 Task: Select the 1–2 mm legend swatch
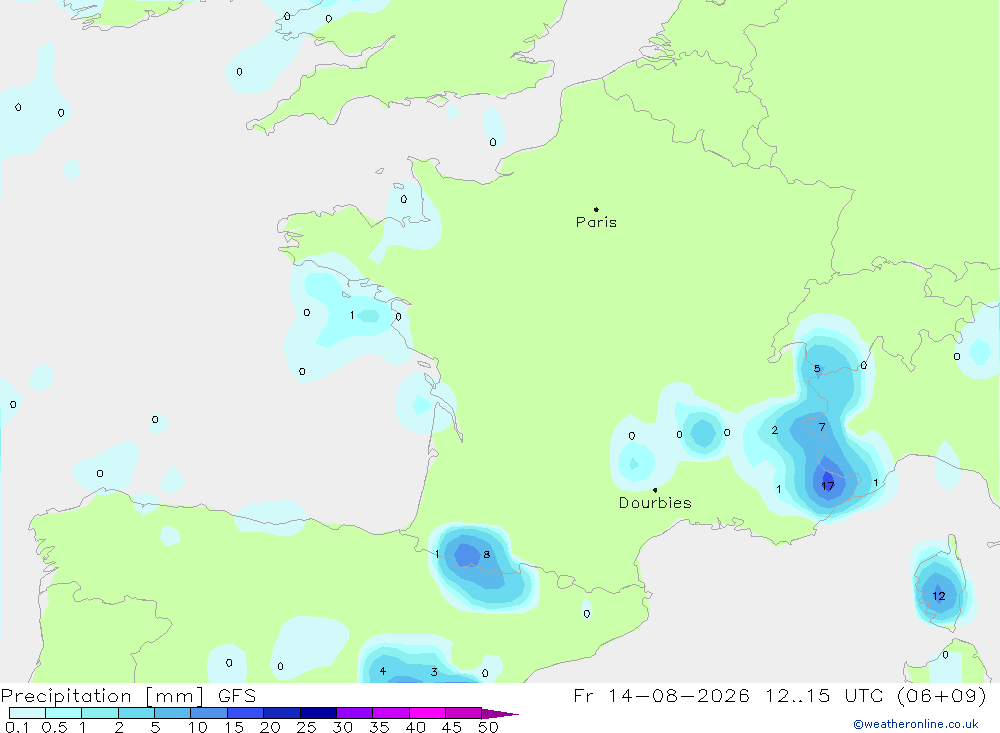coord(100,713)
